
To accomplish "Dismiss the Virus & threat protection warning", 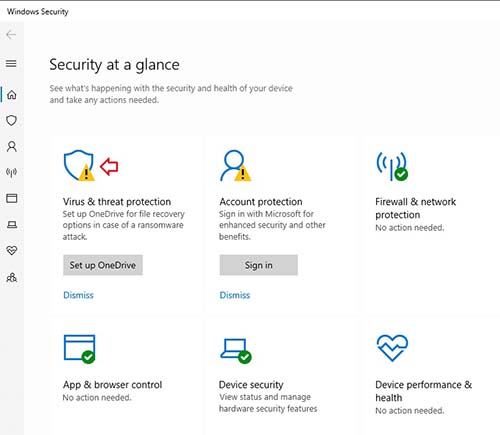I will 78,295.
